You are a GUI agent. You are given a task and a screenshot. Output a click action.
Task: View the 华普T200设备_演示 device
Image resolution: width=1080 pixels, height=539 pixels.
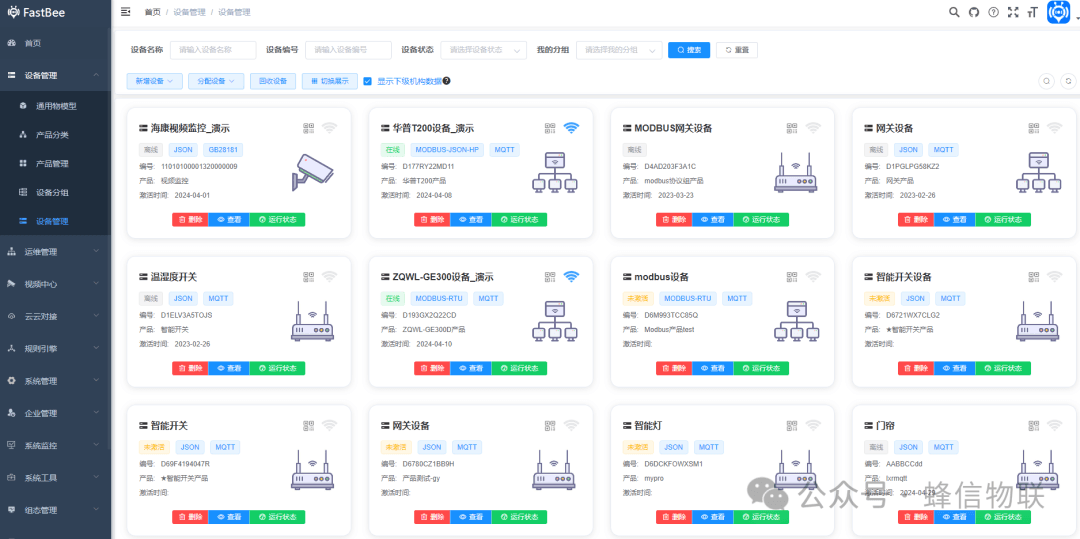coord(471,220)
